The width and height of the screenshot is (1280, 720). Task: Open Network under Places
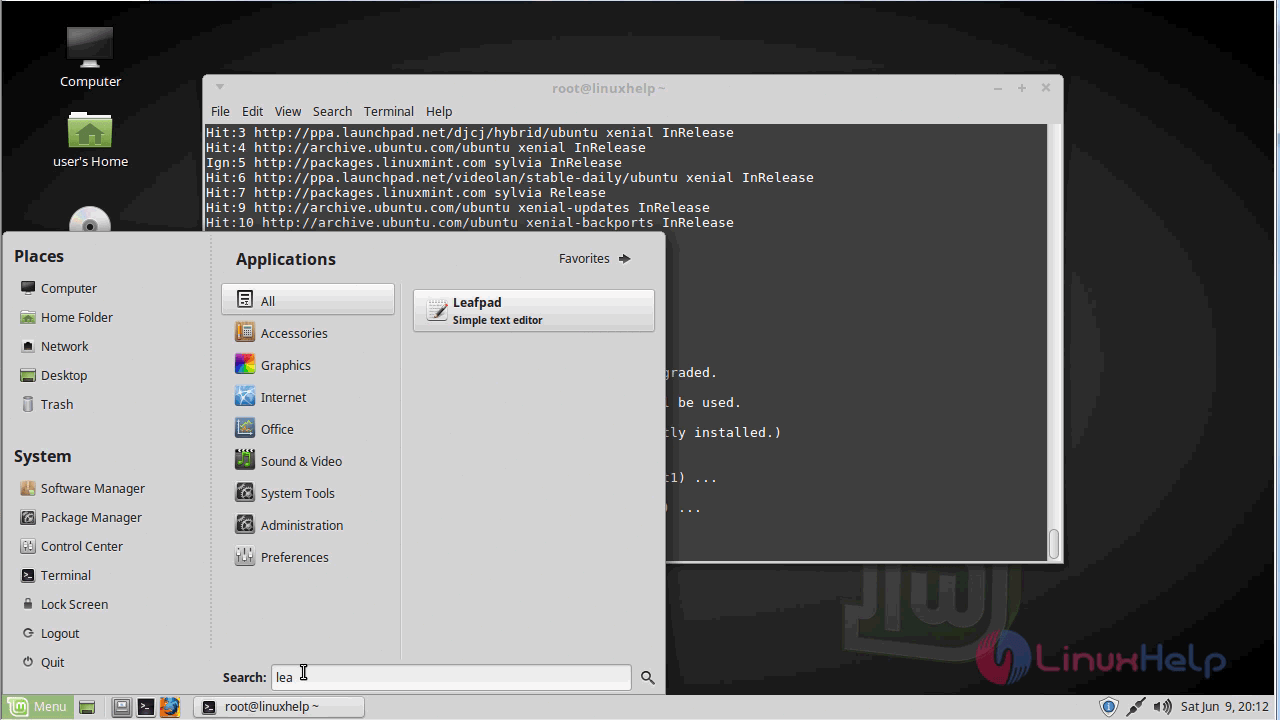pyautogui.click(x=54, y=346)
